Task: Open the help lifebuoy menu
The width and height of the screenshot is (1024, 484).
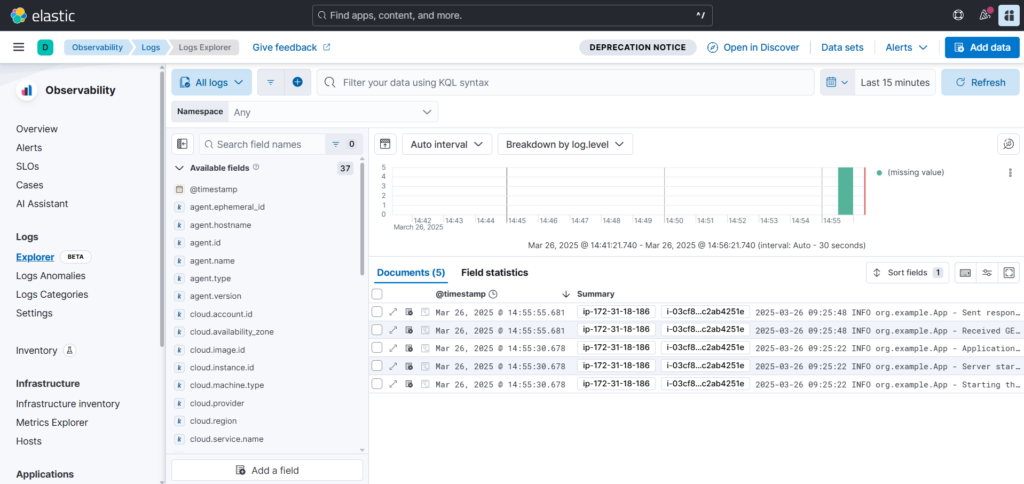Action: tap(958, 15)
